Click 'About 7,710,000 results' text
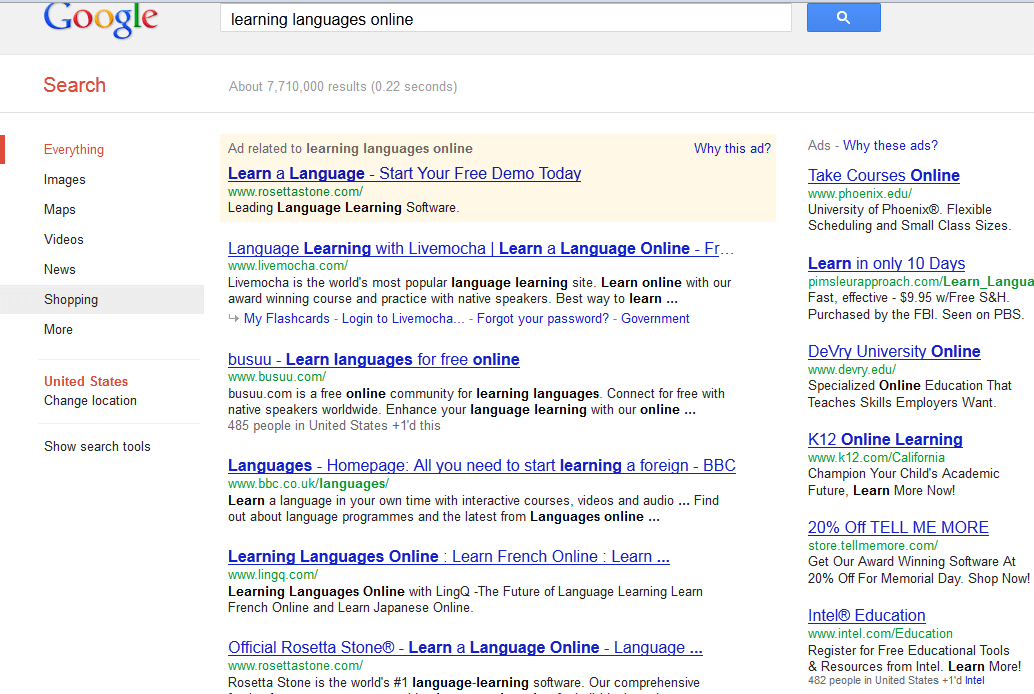Viewport: 1034px width, 694px height. 343,86
